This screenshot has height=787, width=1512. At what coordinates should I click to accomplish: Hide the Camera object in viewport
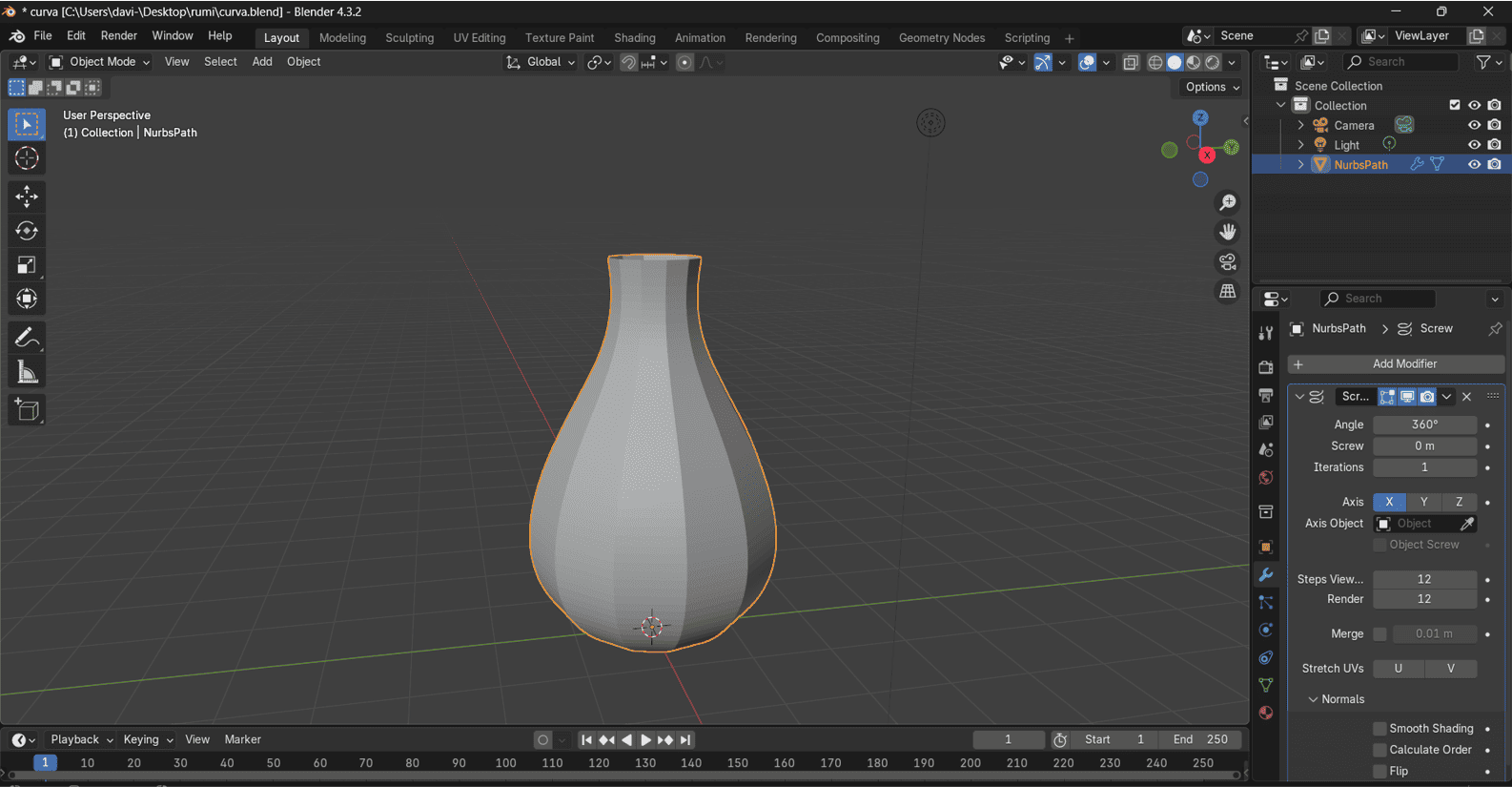1474,125
